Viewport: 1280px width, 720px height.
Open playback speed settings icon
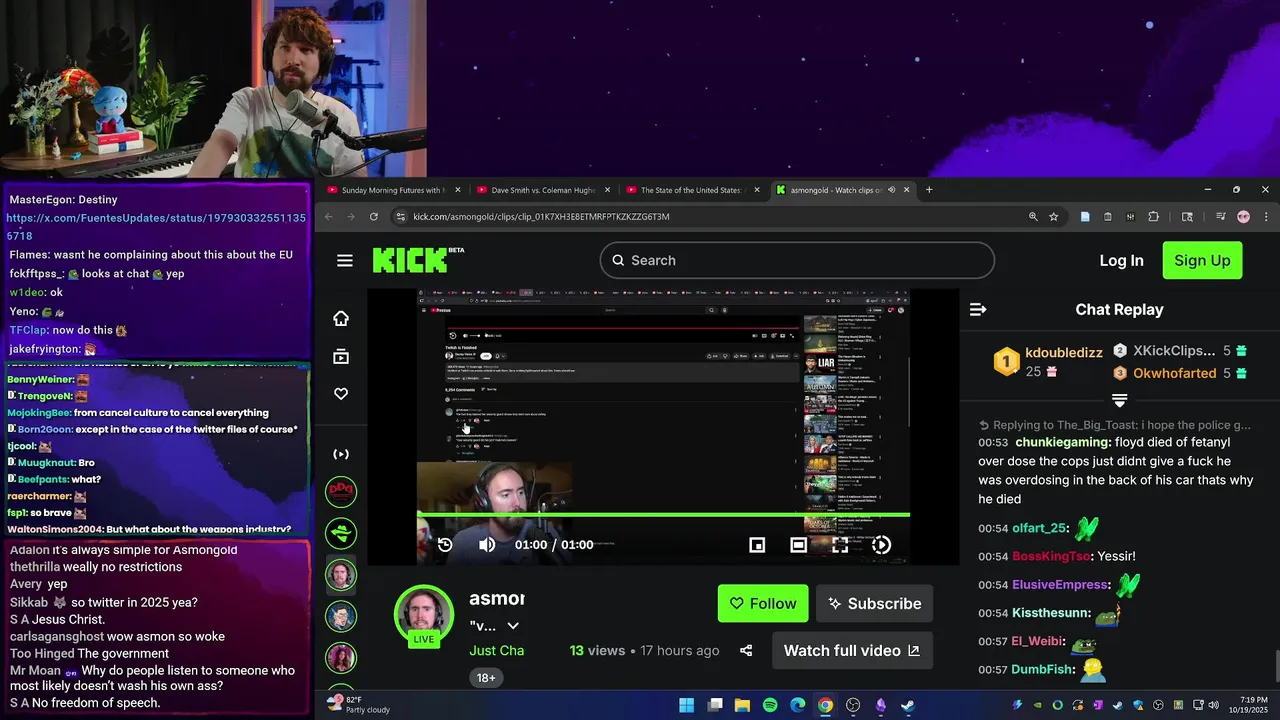point(881,544)
